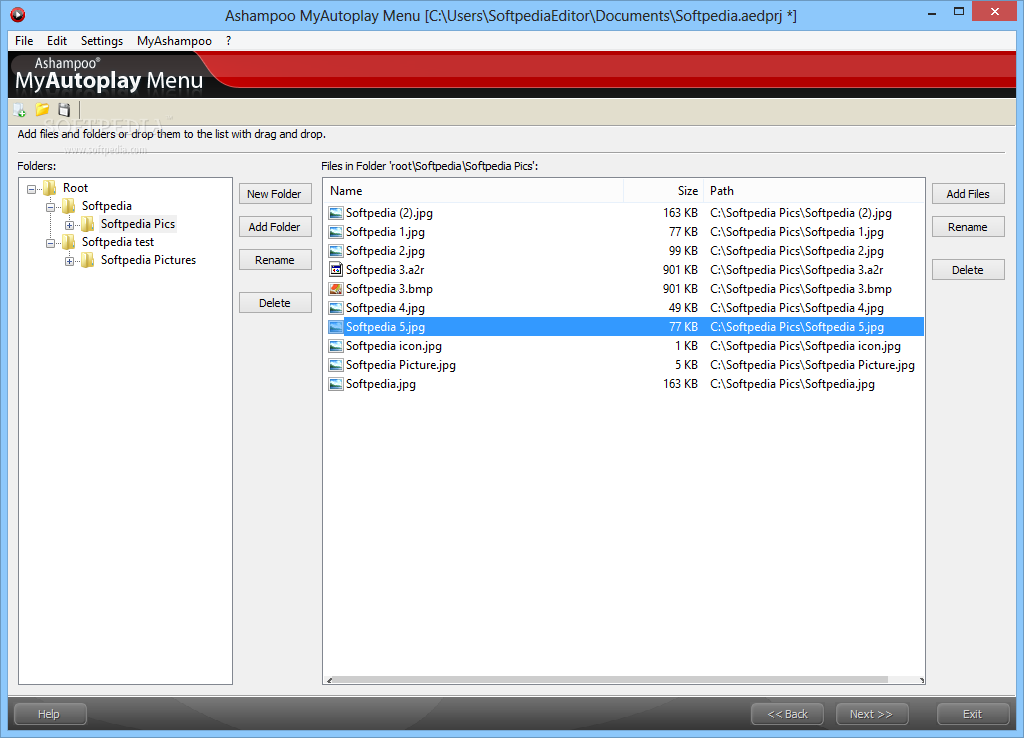Click the file icon of Softpedia 1.jpg

[336, 232]
